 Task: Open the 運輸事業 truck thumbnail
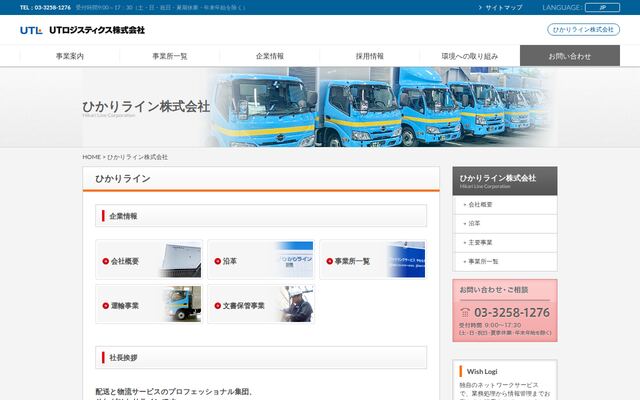click(x=182, y=304)
